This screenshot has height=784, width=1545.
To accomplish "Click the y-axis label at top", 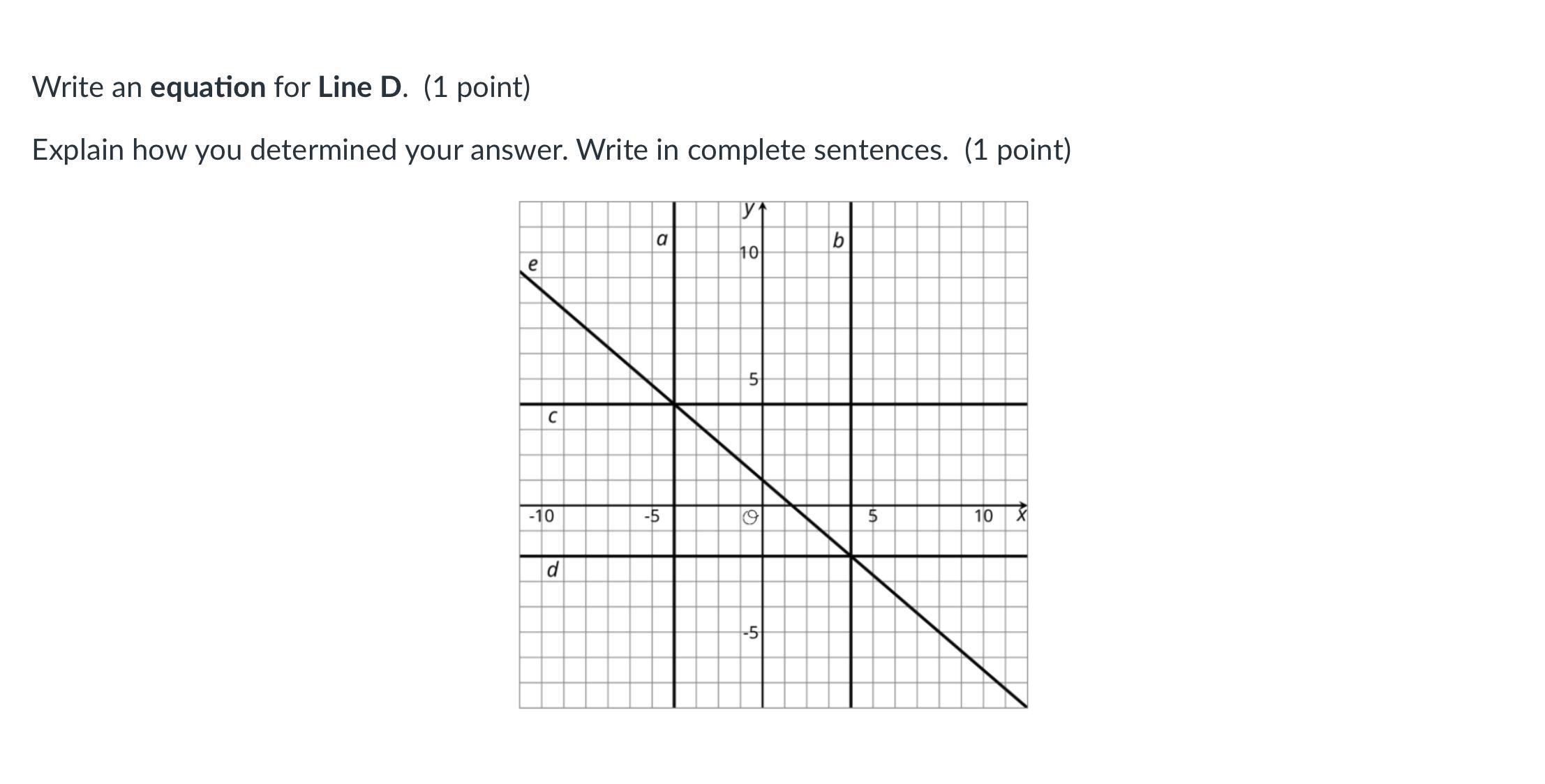I will click(749, 209).
